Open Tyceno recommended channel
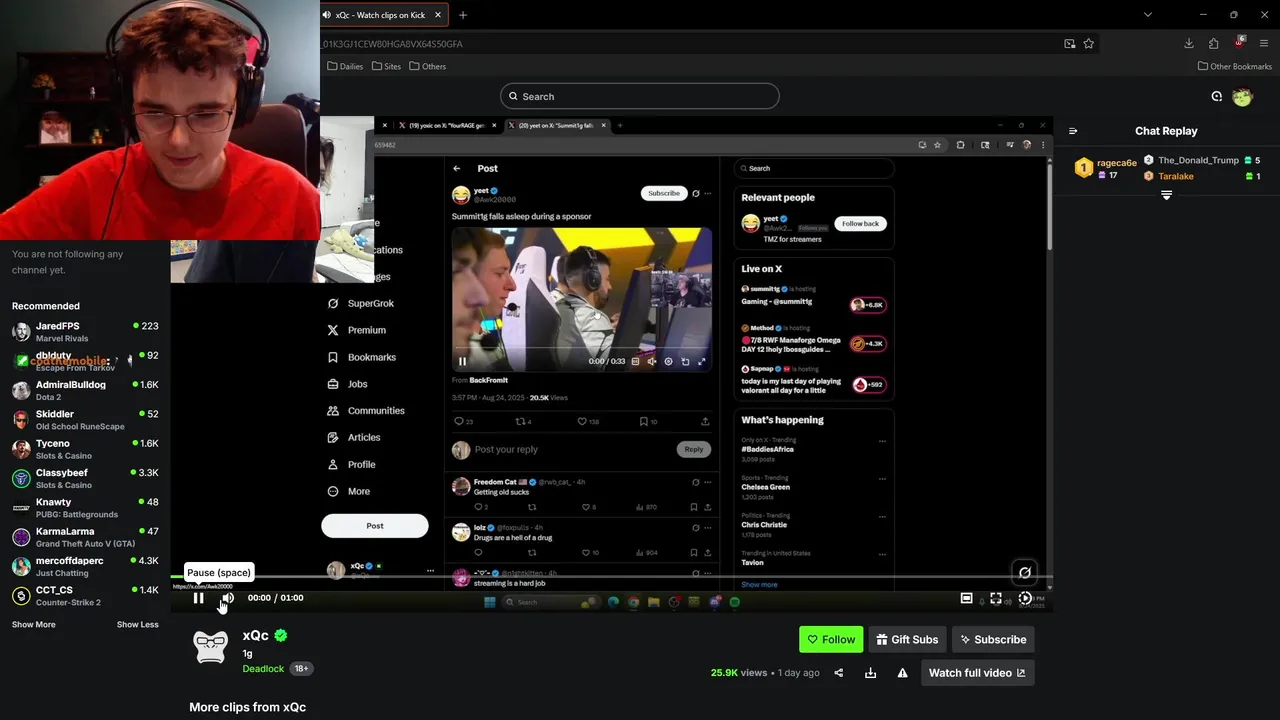This screenshot has height=720, width=1280. [85, 449]
